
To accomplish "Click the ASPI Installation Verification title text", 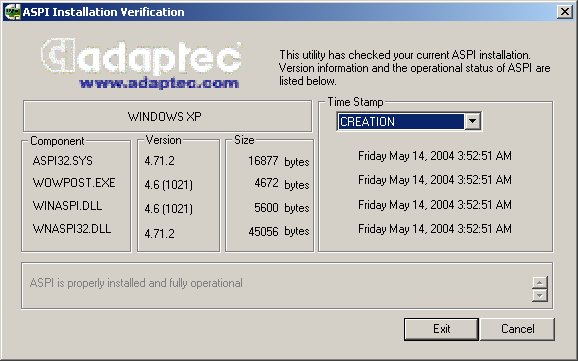I will 103,12.
